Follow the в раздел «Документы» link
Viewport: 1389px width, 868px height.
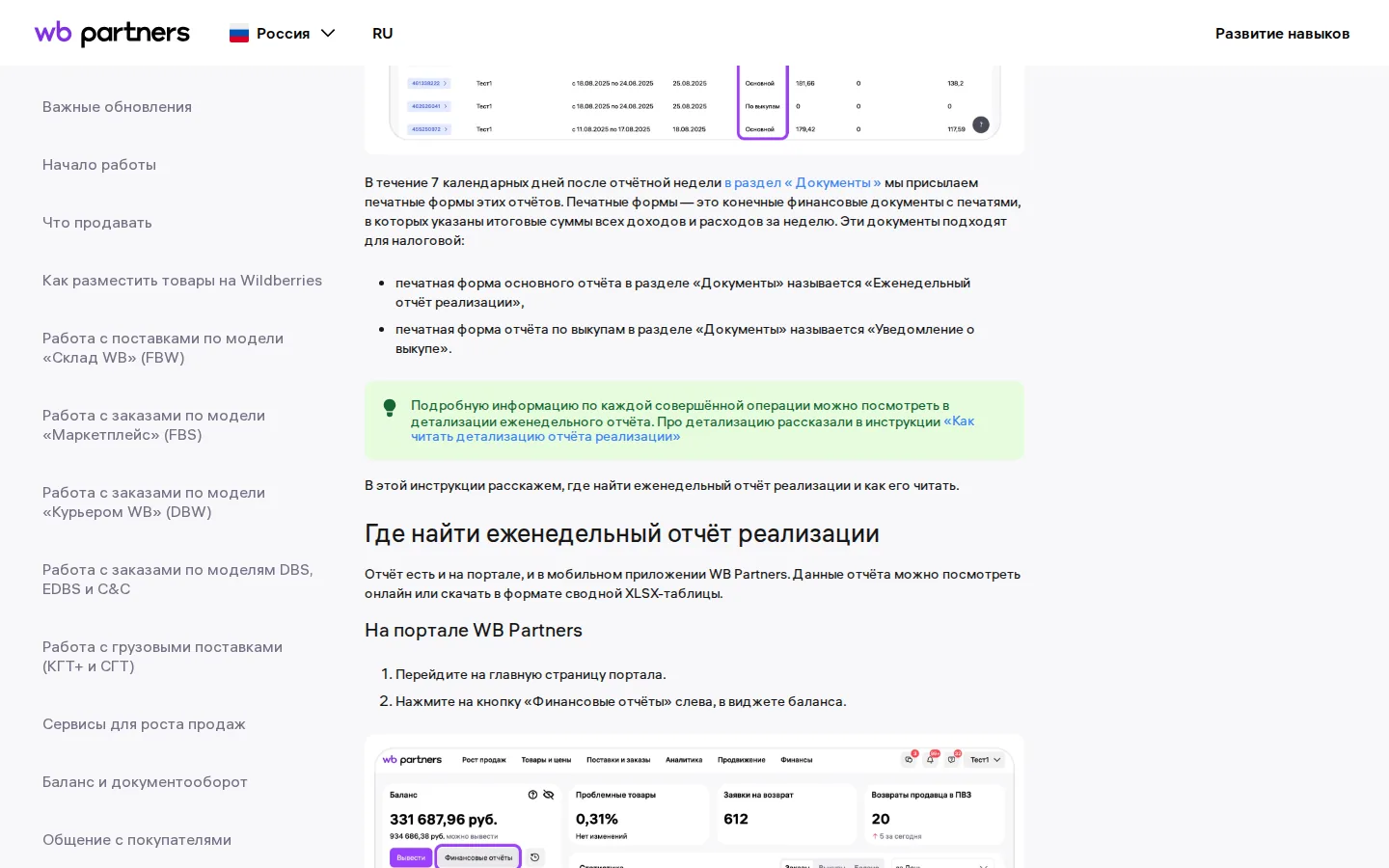pos(803,182)
